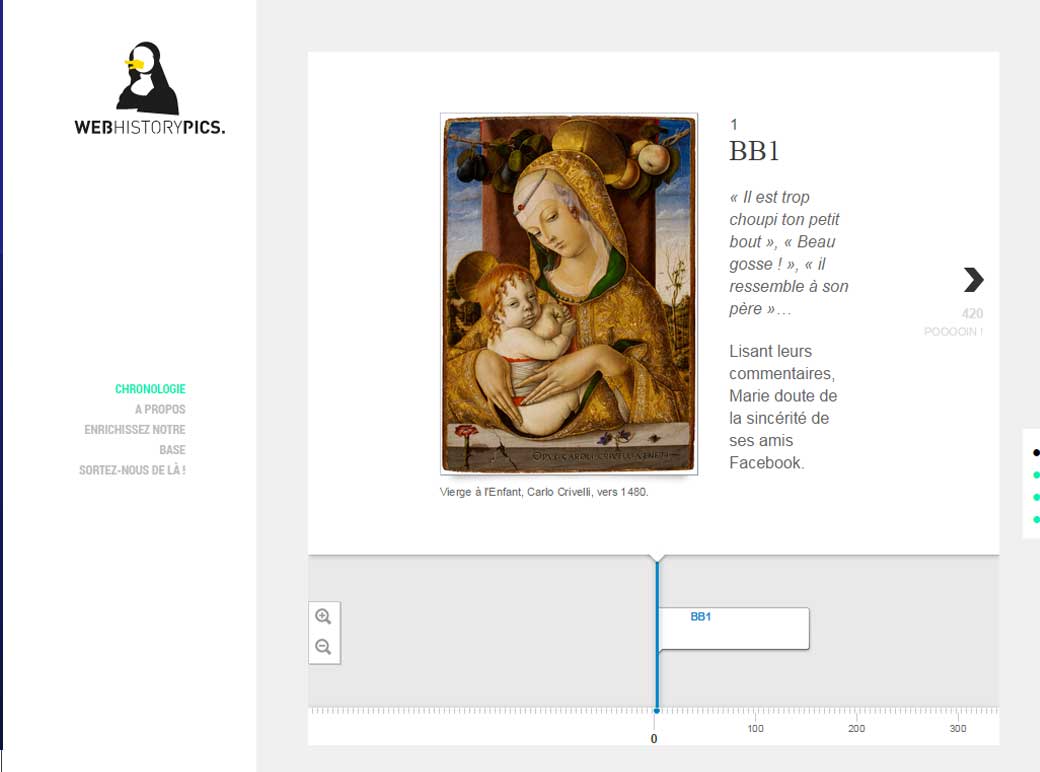Click the BB1 slide heading
1040x772 pixels.
pos(754,151)
